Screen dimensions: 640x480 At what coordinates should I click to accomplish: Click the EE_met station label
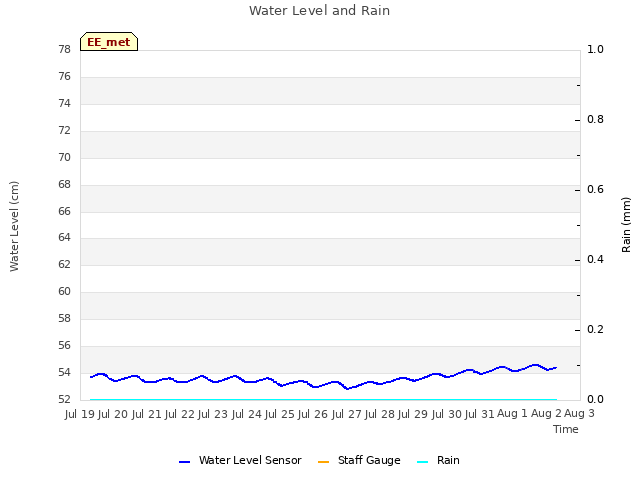click(x=109, y=42)
